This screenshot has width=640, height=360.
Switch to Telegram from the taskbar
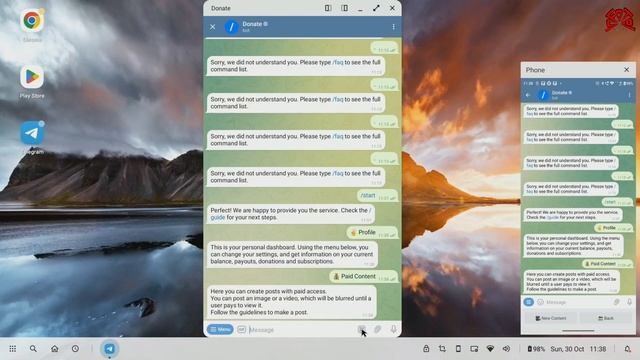[109, 349]
